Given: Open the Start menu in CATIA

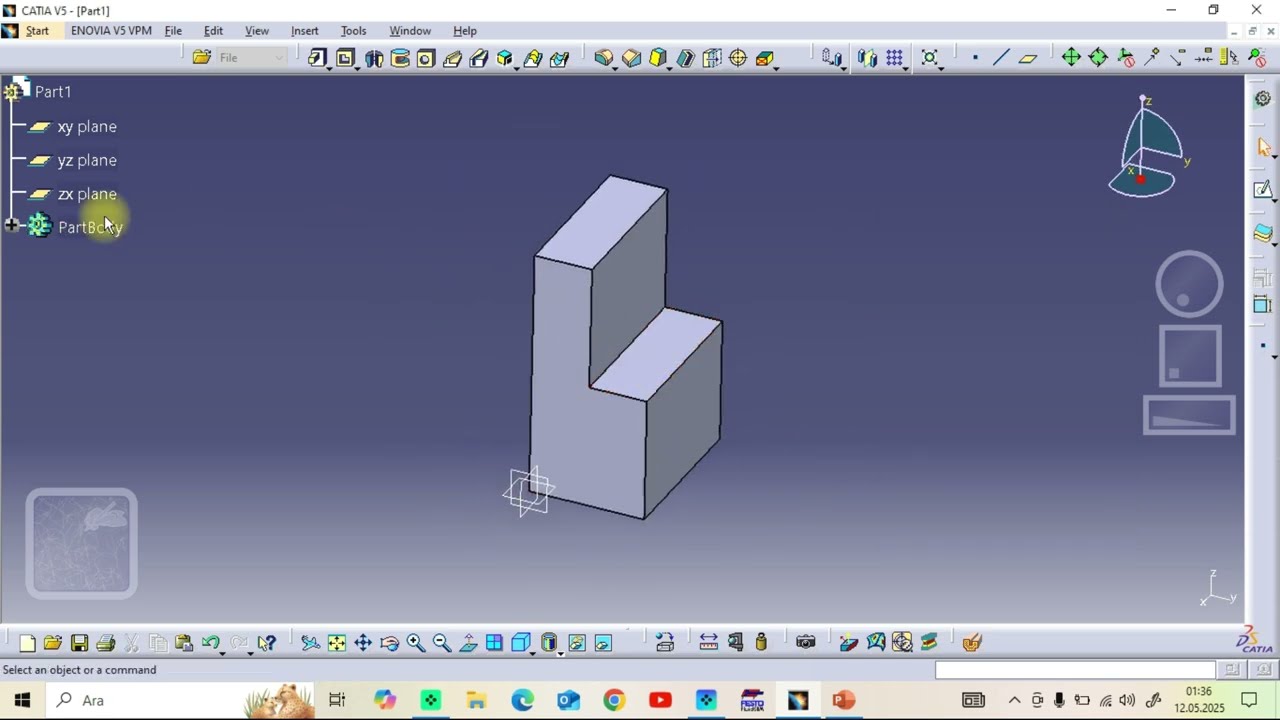Looking at the screenshot, I should click(37, 31).
